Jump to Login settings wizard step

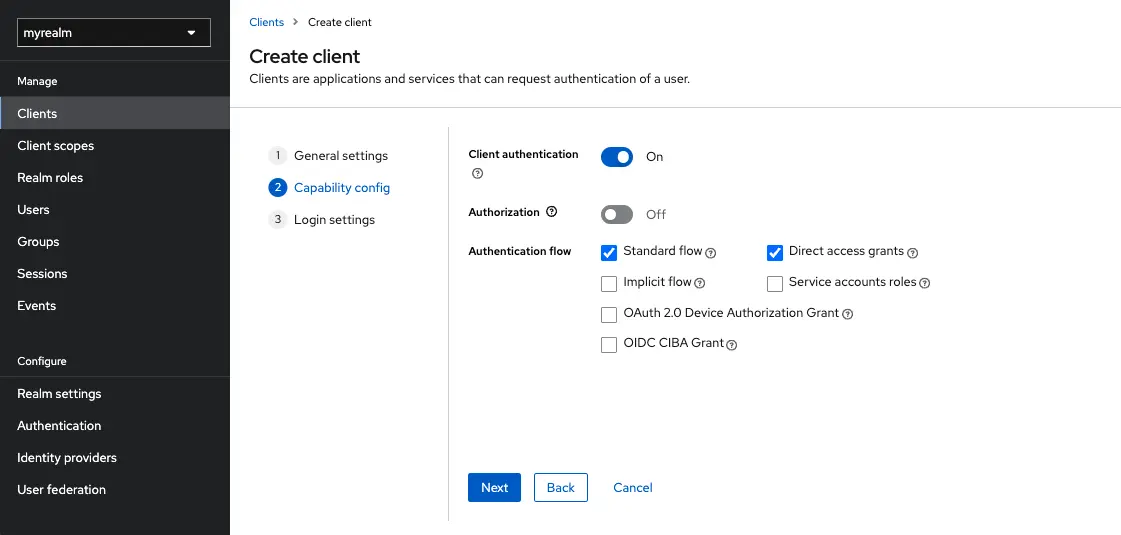tap(322, 220)
